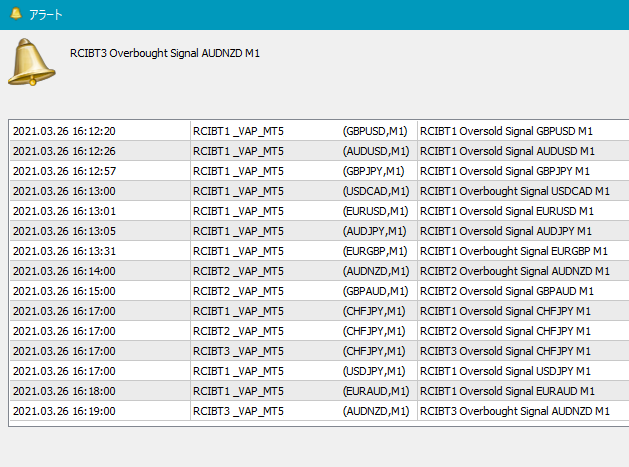Select RCIBT3 _VAP_MT5 source in the 16:19:00 row

point(238,412)
